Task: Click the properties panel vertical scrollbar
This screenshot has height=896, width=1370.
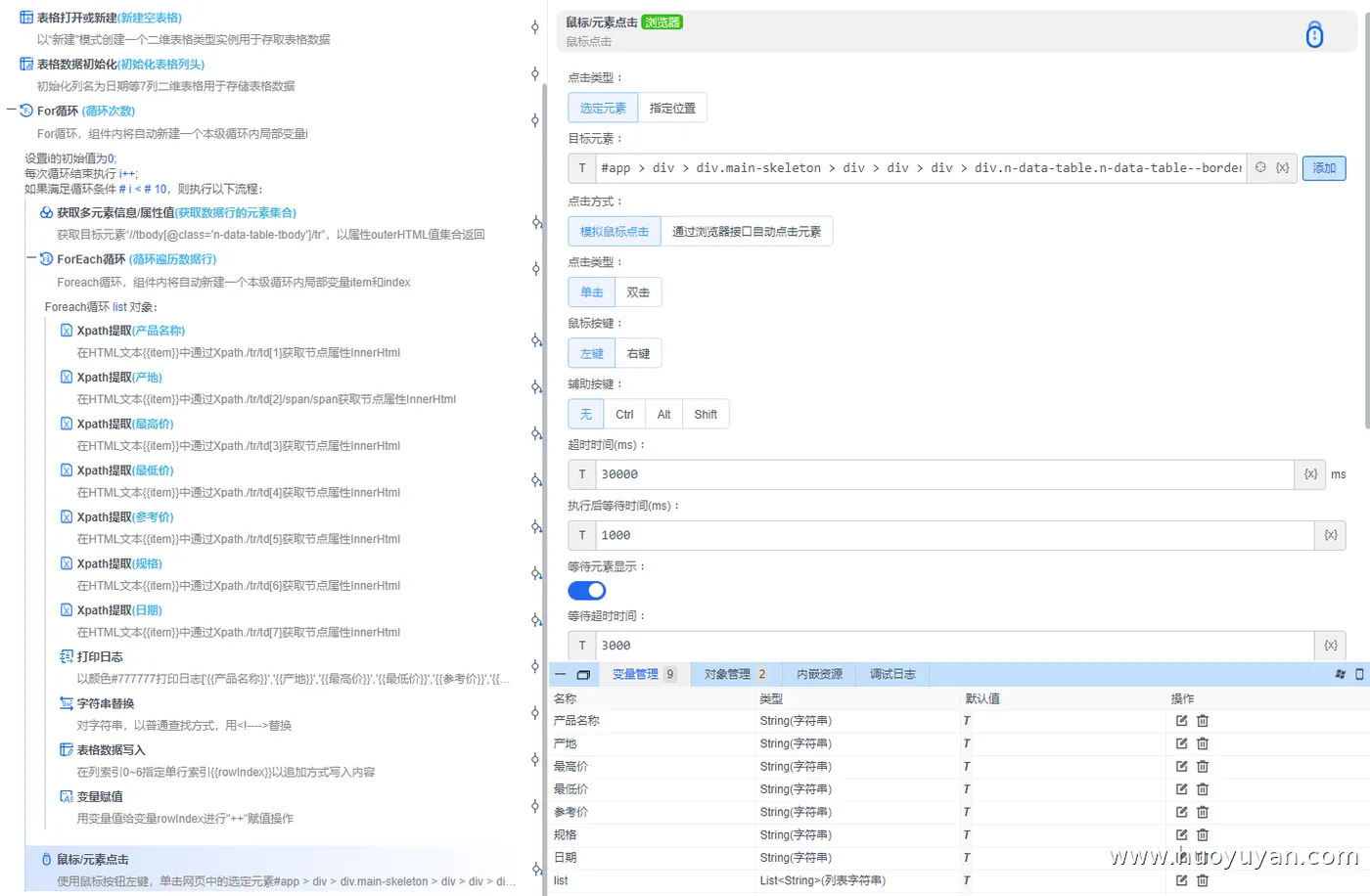Action: tap(1366, 220)
